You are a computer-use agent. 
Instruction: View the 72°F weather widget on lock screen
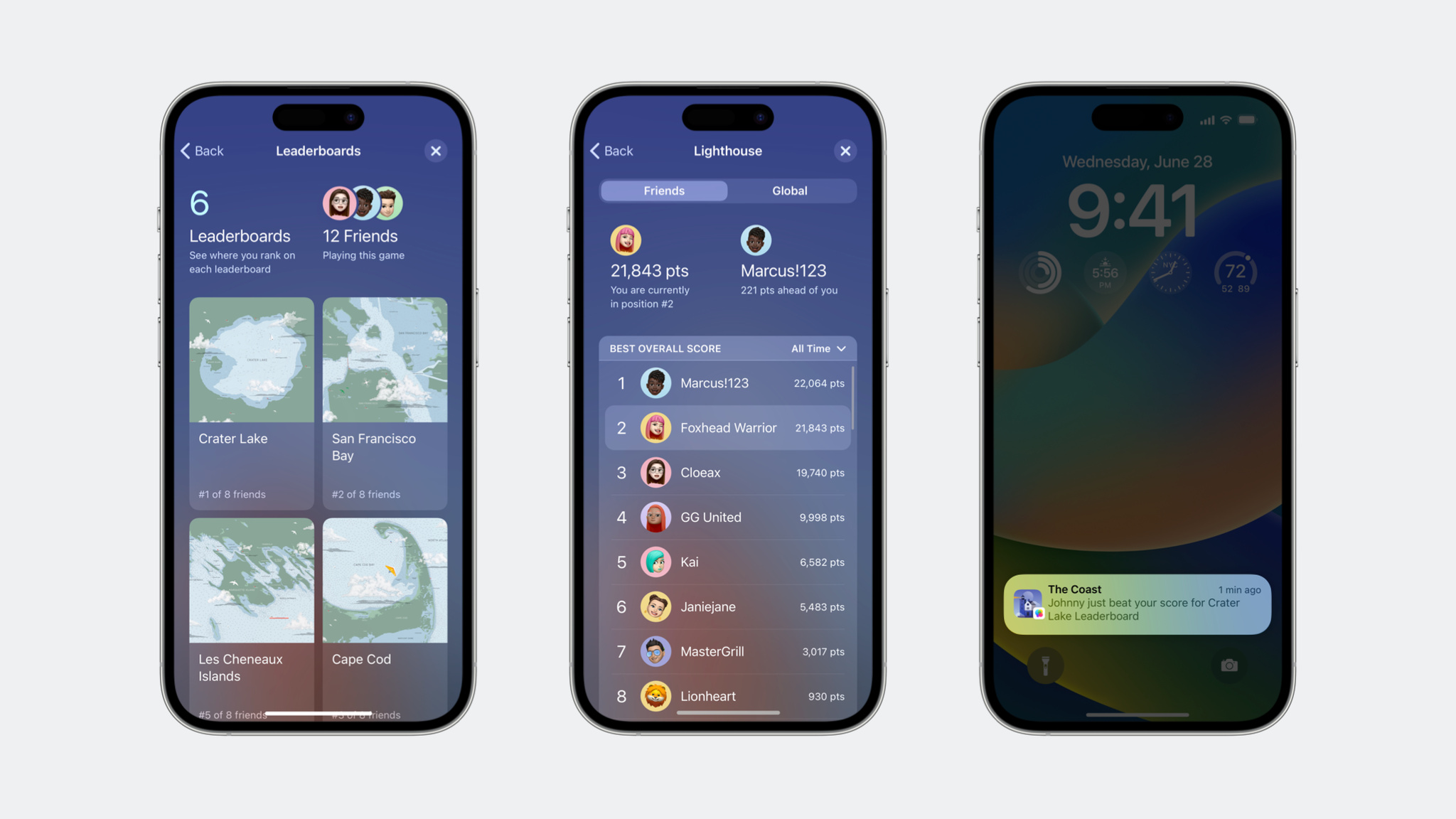coord(1233,273)
